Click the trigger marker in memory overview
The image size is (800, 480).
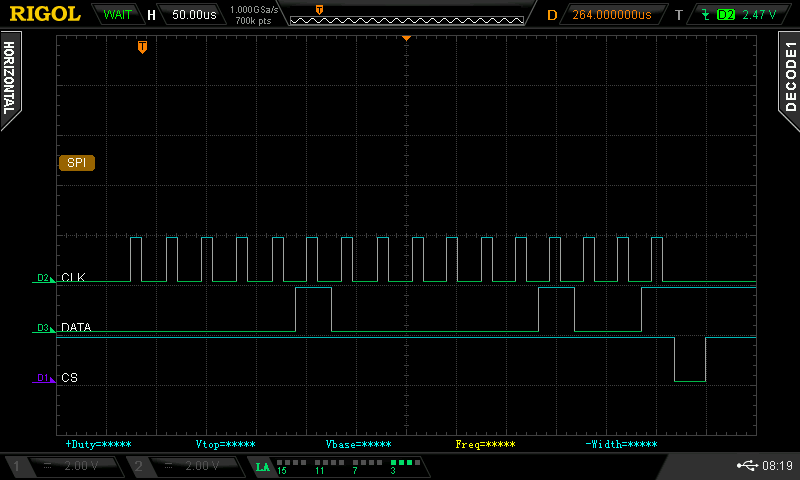[319, 10]
